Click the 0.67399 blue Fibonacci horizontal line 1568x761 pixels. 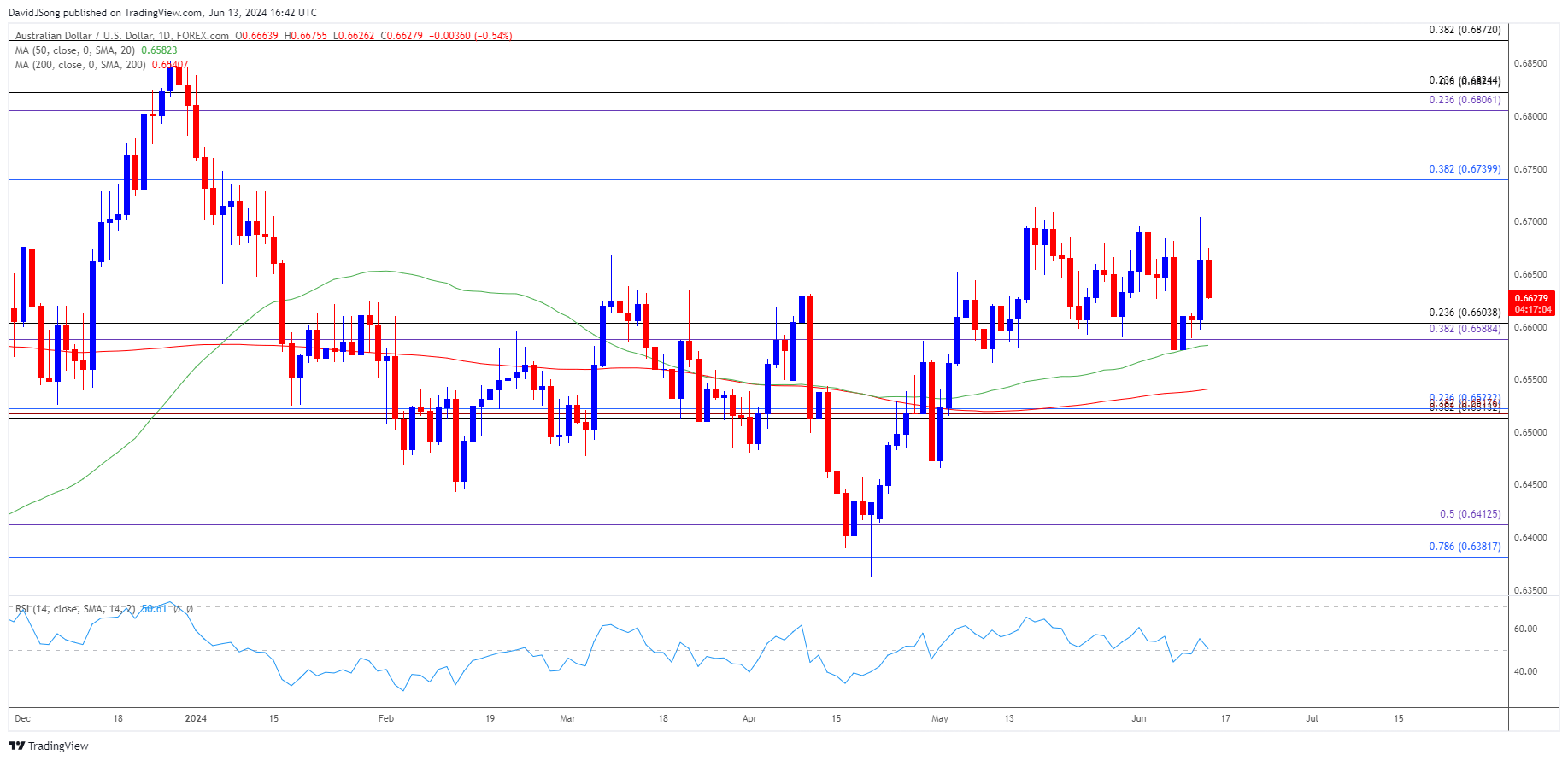click(758, 179)
